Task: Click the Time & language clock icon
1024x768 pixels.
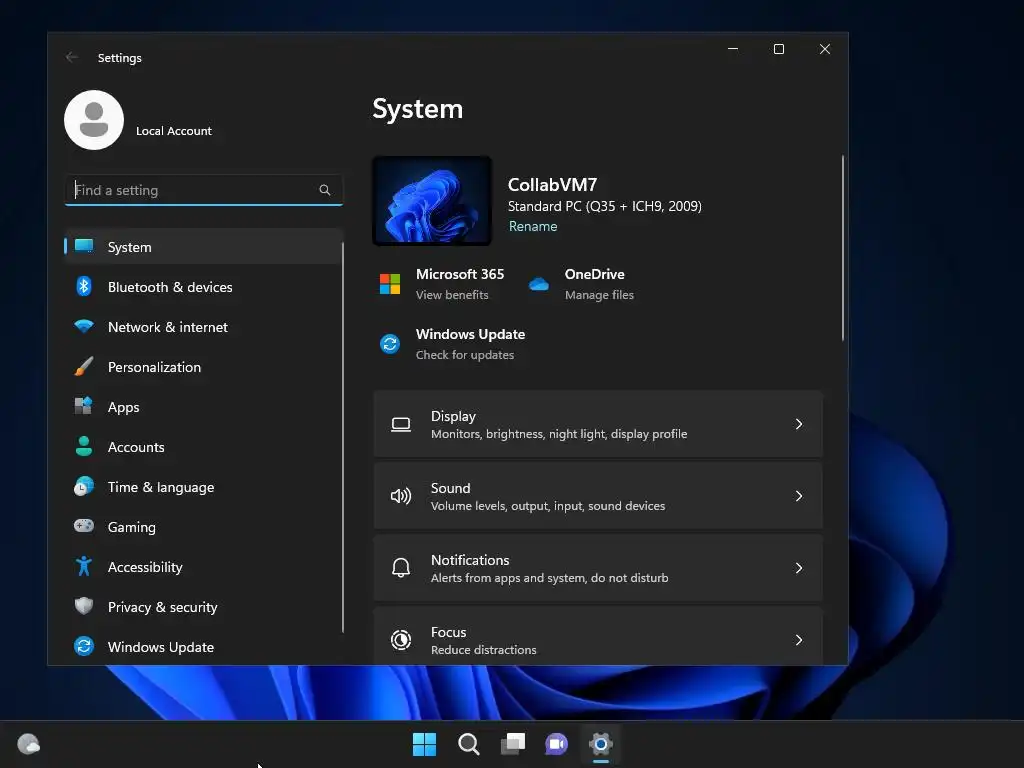Action: tap(84, 487)
